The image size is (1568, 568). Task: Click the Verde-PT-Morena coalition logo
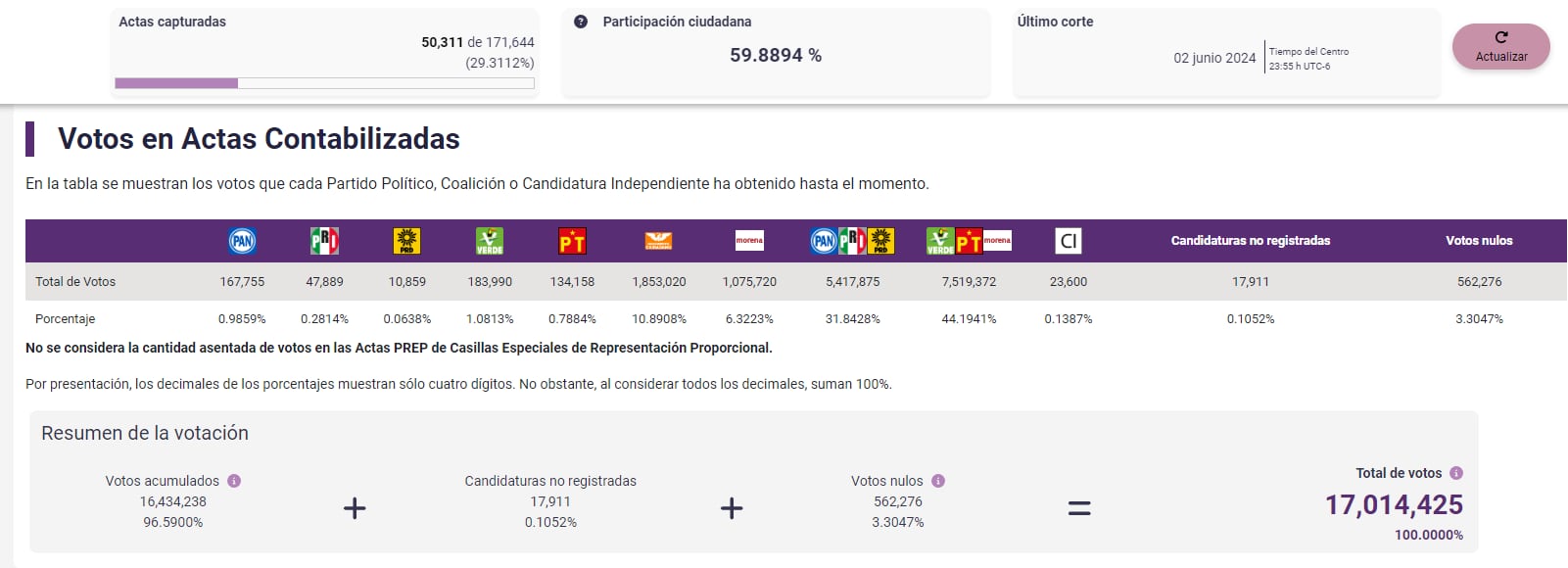969,241
